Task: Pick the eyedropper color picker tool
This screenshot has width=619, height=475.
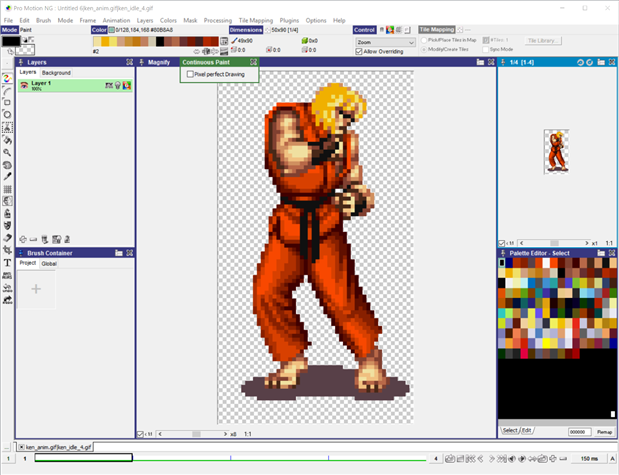Action: tap(7, 176)
